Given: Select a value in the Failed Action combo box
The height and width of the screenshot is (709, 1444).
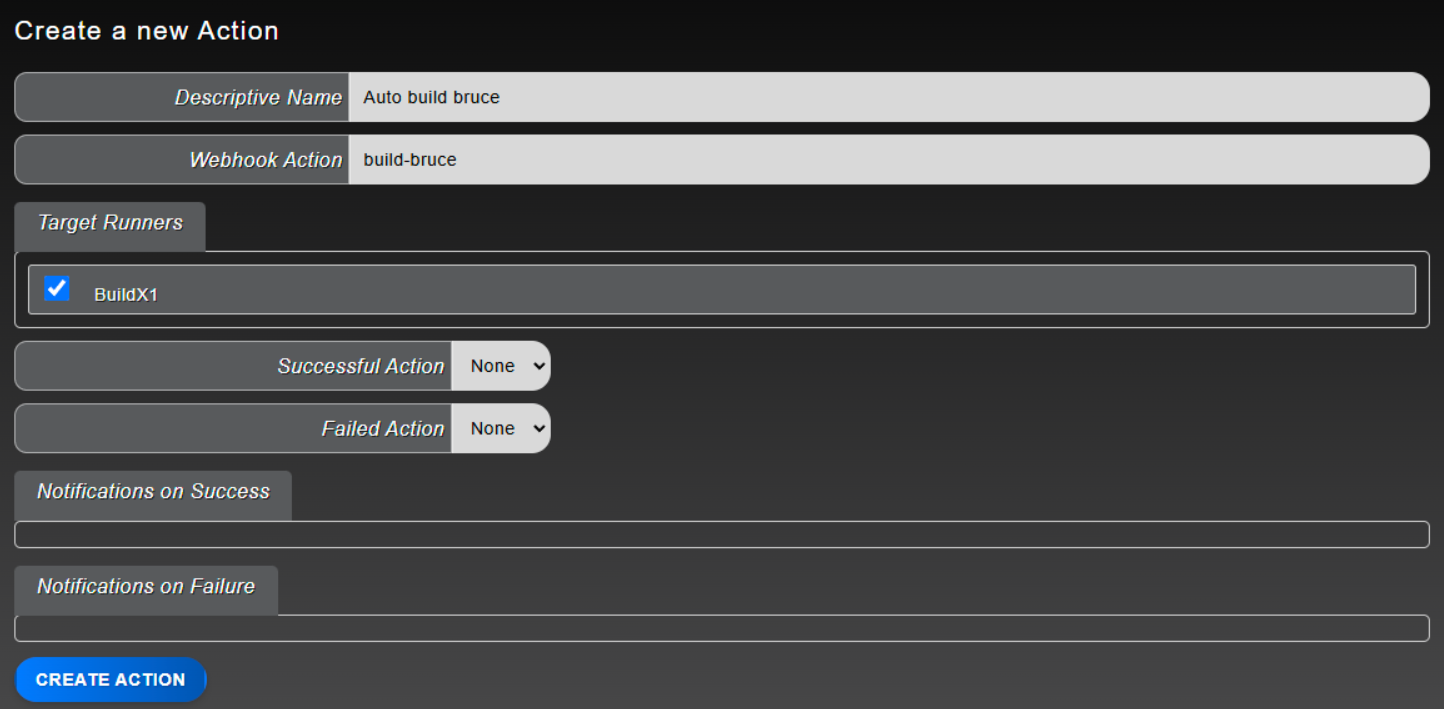Looking at the screenshot, I should pos(501,428).
